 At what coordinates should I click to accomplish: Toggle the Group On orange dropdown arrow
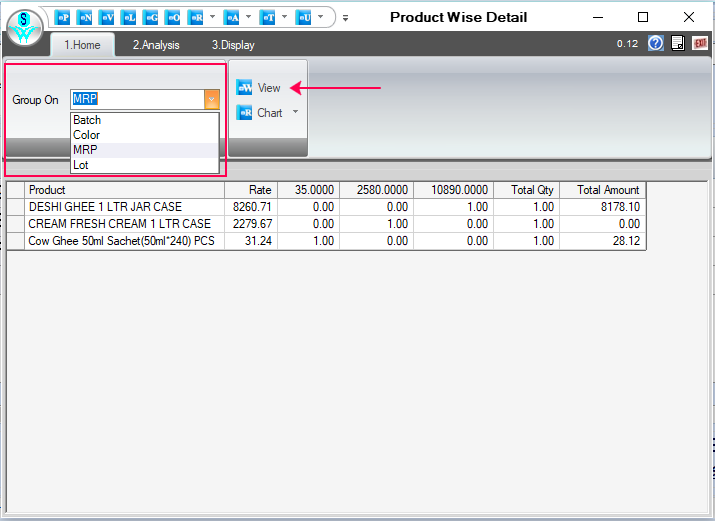point(212,99)
